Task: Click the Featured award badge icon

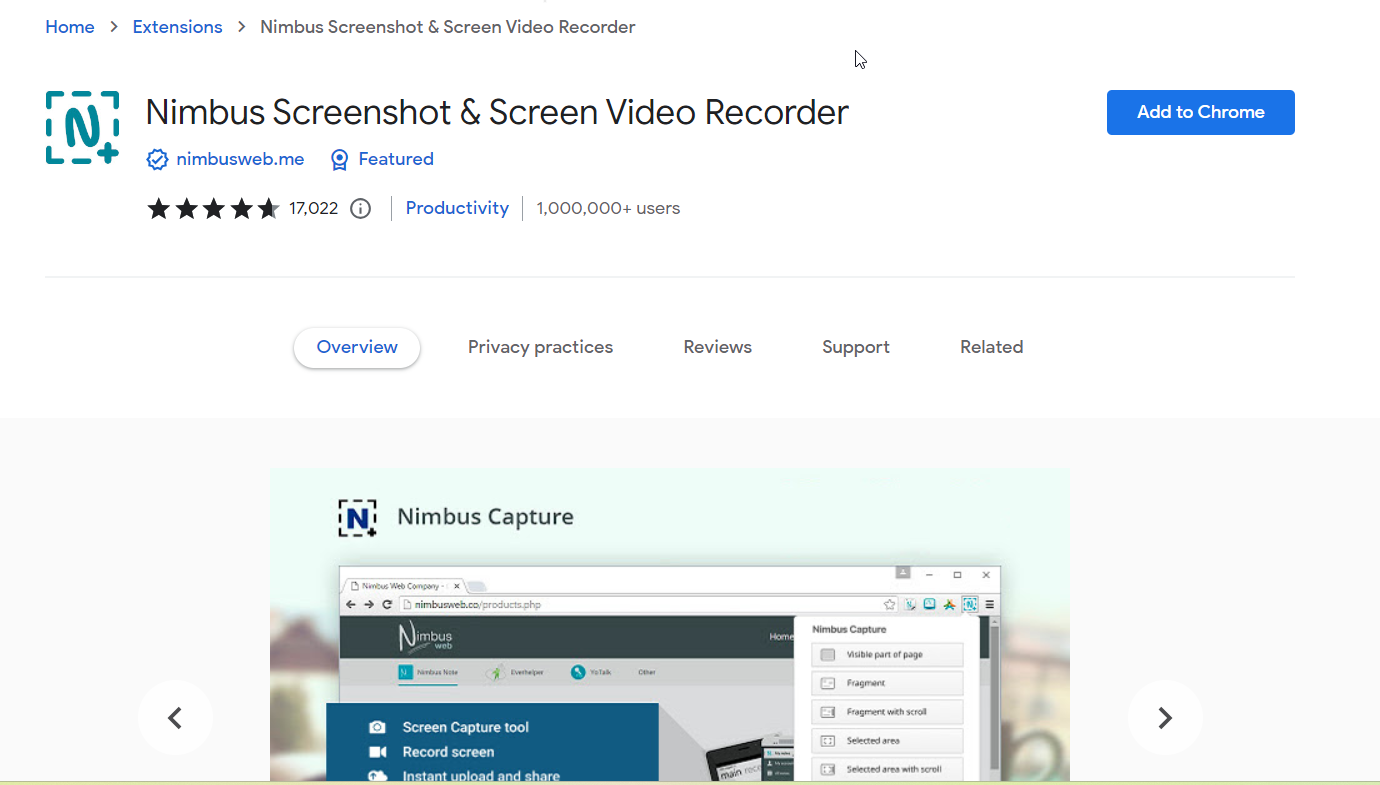Action: coord(340,160)
